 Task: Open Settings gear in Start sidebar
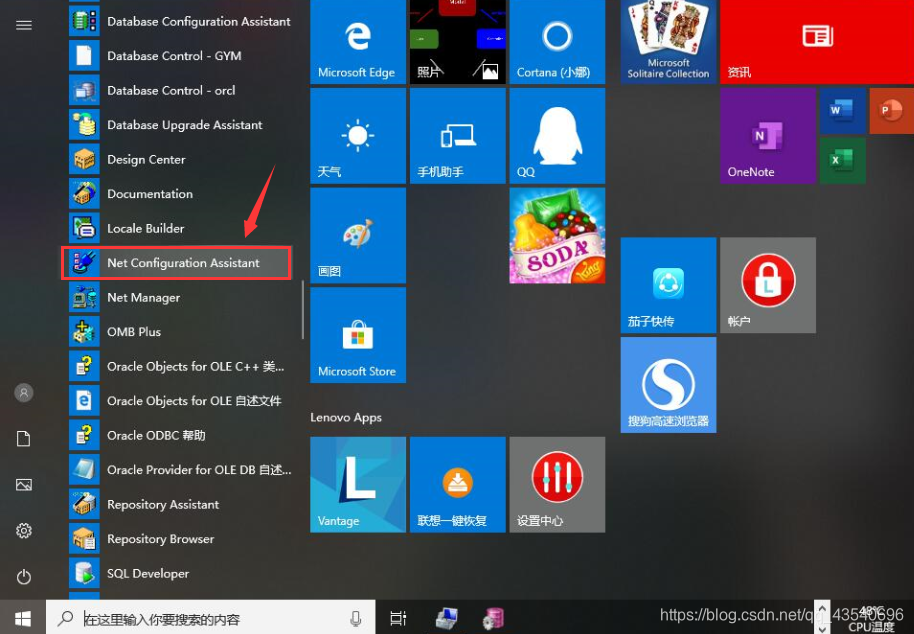pyautogui.click(x=24, y=531)
